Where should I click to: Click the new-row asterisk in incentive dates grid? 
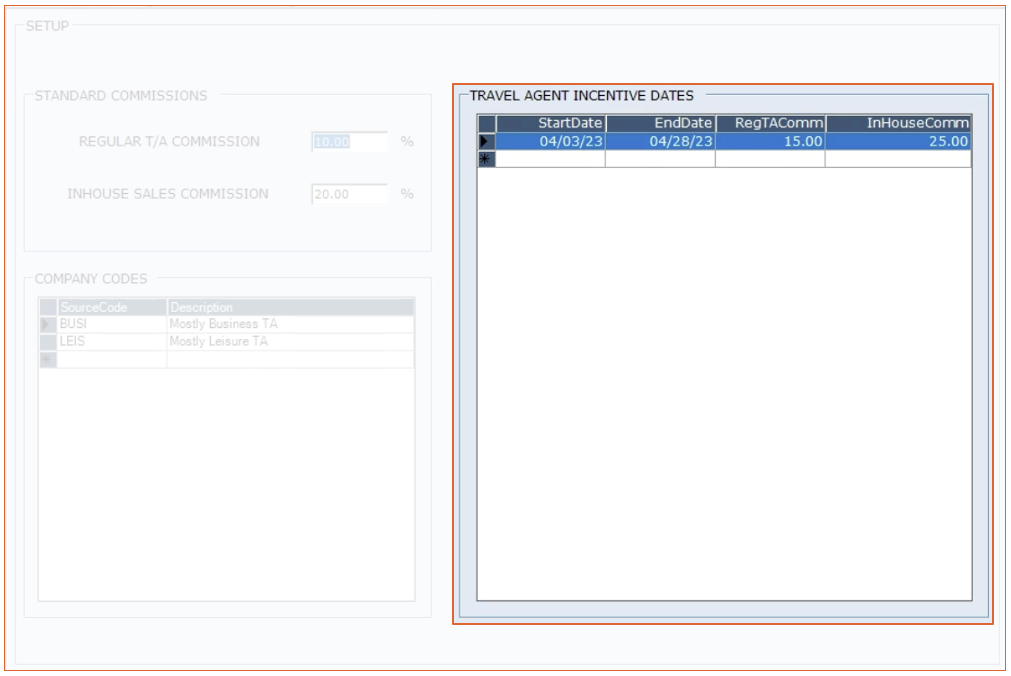[487, 159]
